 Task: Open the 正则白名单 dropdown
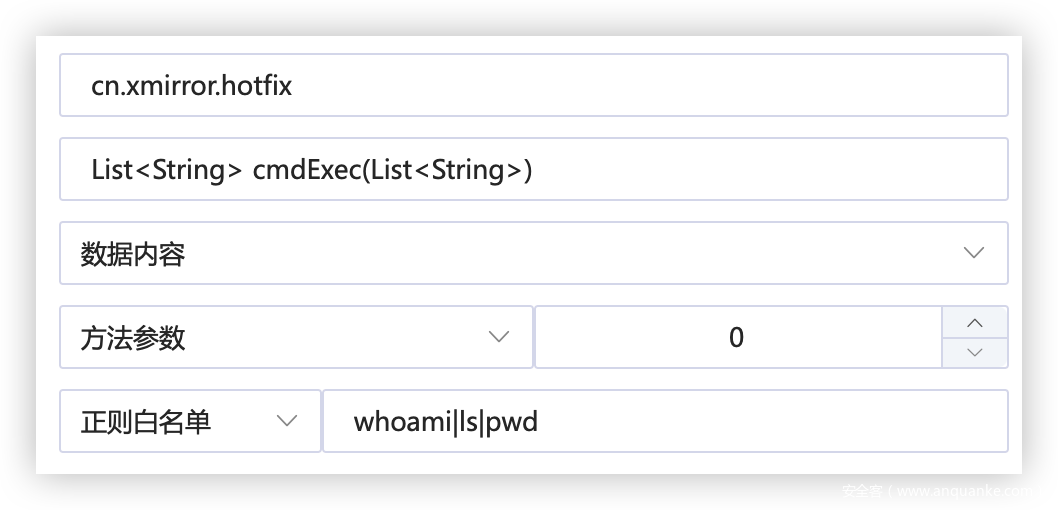point(190,422)
